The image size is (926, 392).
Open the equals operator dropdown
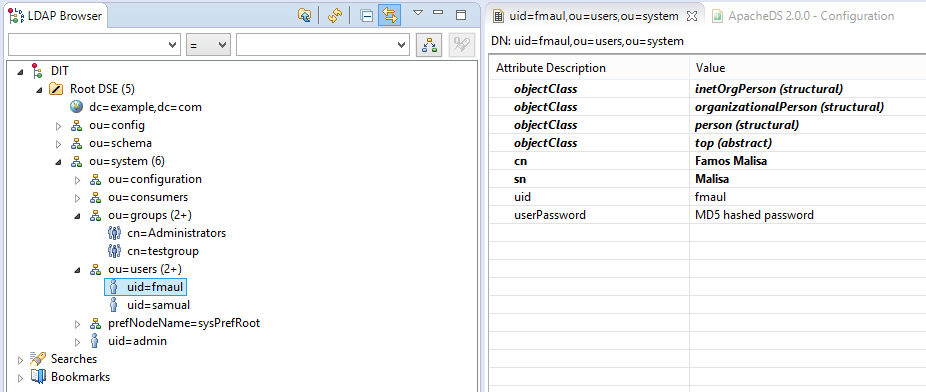[208, 45]
